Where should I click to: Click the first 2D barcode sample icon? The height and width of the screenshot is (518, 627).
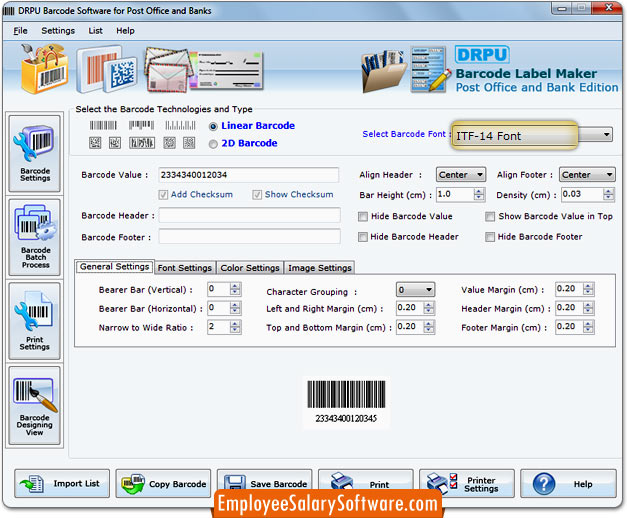coord(95,143)
